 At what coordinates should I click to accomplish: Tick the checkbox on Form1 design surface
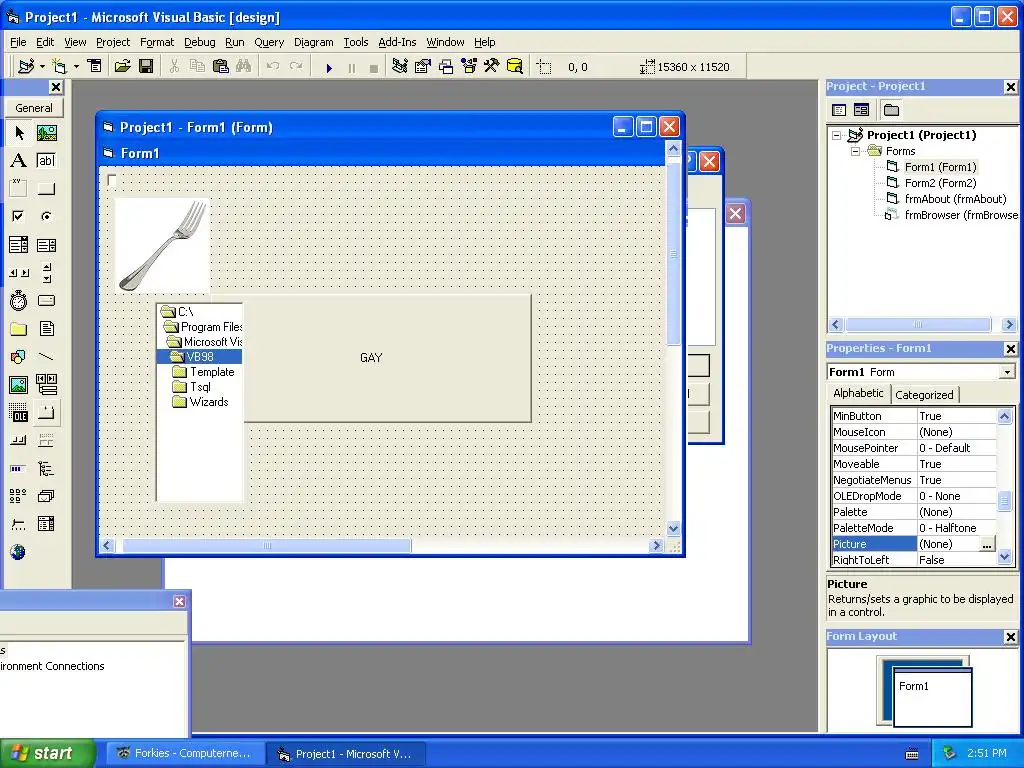click(112, 180)
